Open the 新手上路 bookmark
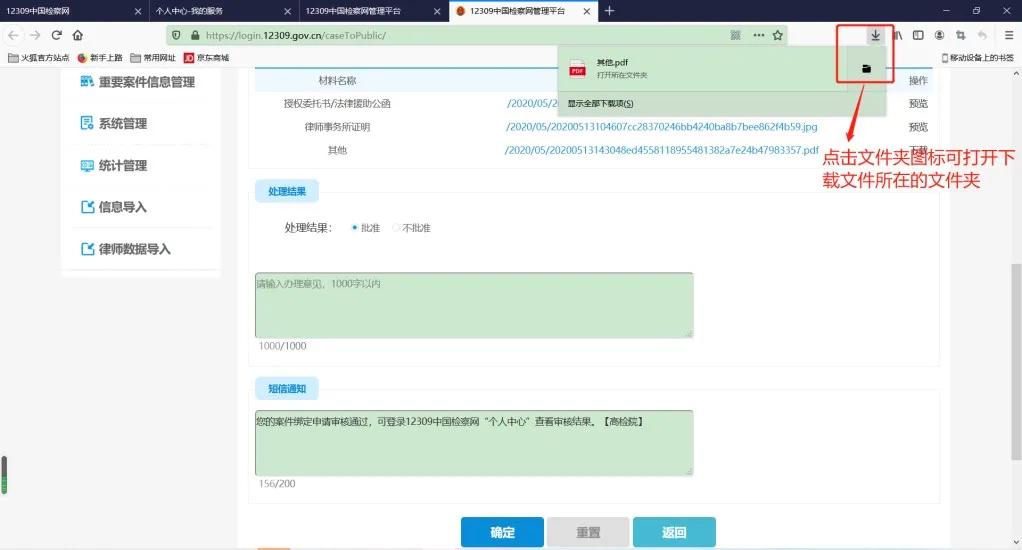The height and width of the screenshot is (550, 1022). (100, 58)
